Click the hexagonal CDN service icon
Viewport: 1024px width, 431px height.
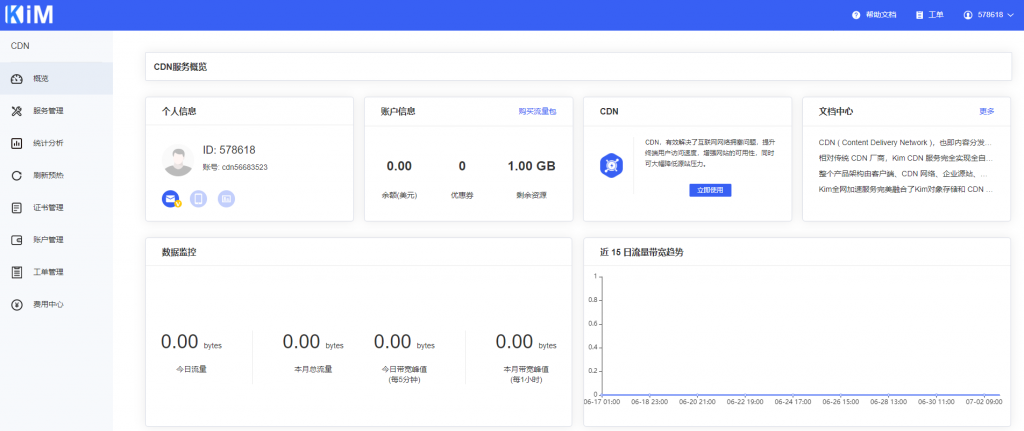[x=612, y=165]
